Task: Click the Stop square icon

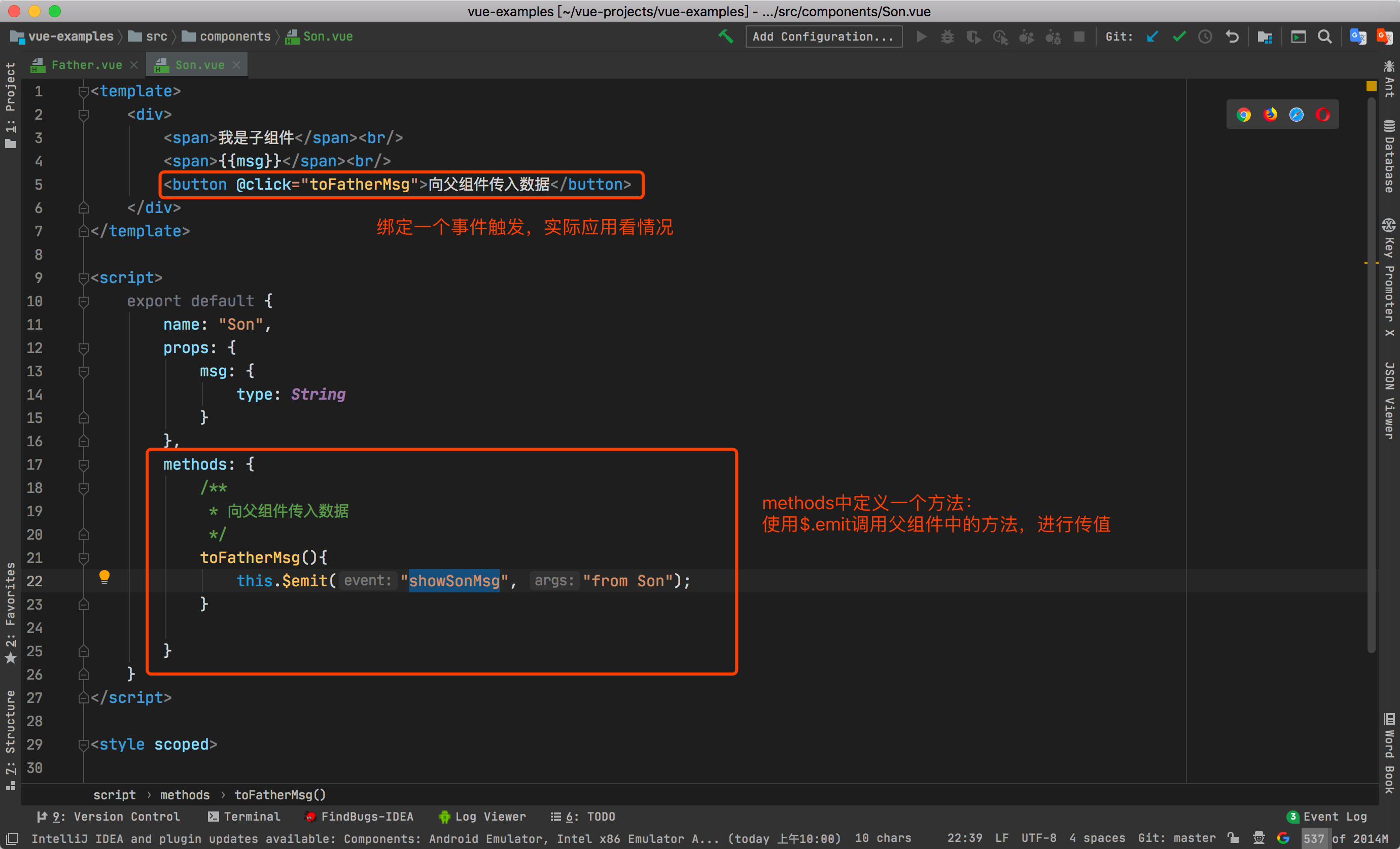Action: (1079, 37)
